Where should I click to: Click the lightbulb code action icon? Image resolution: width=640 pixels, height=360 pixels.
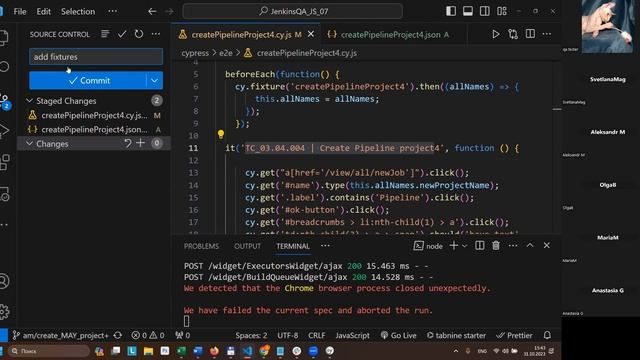220,134
